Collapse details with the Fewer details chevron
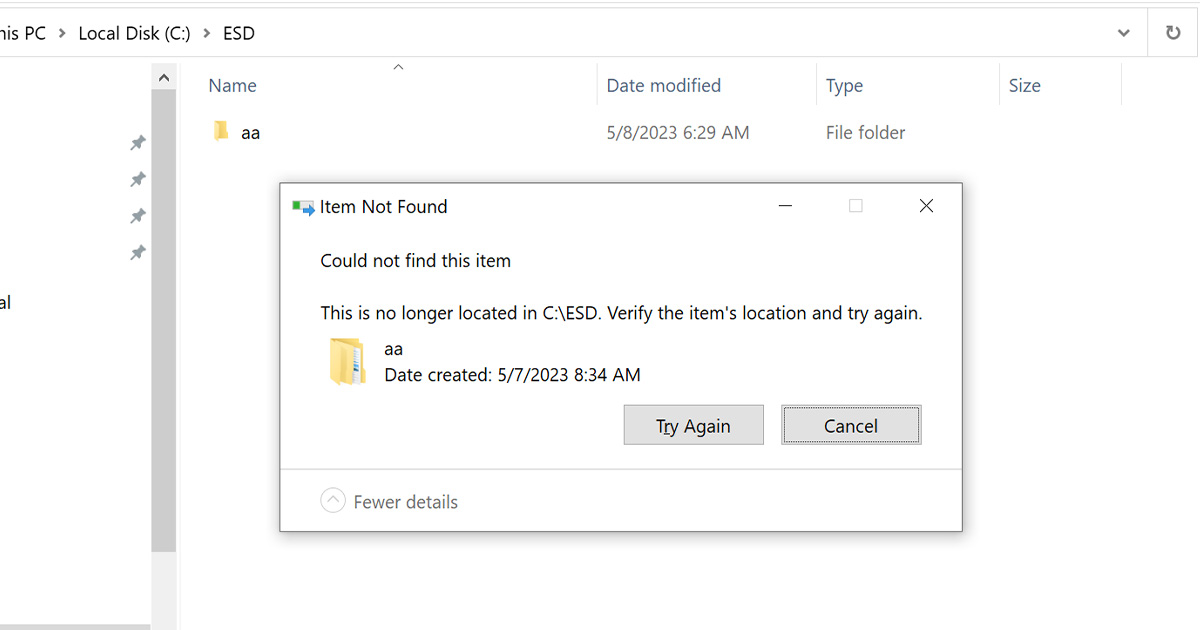1200x630 pixels. pos(333,500)
